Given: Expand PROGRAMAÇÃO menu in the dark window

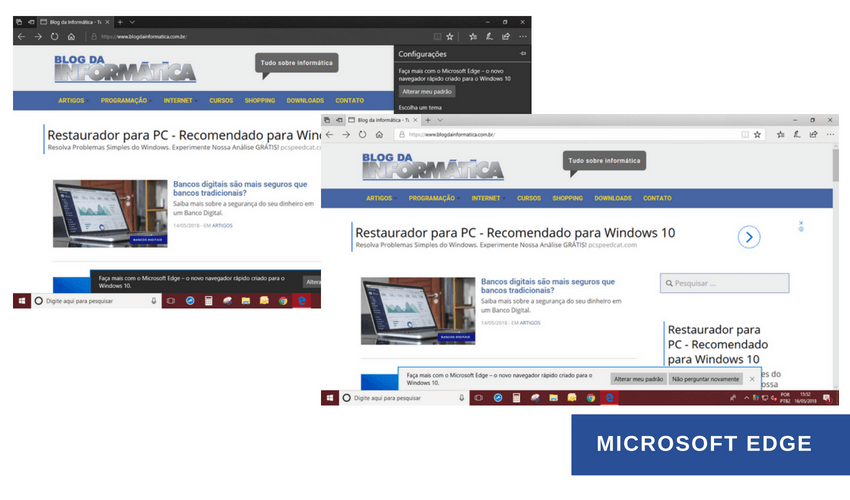Looking at the screenshot, I should [x=126, y=101].
